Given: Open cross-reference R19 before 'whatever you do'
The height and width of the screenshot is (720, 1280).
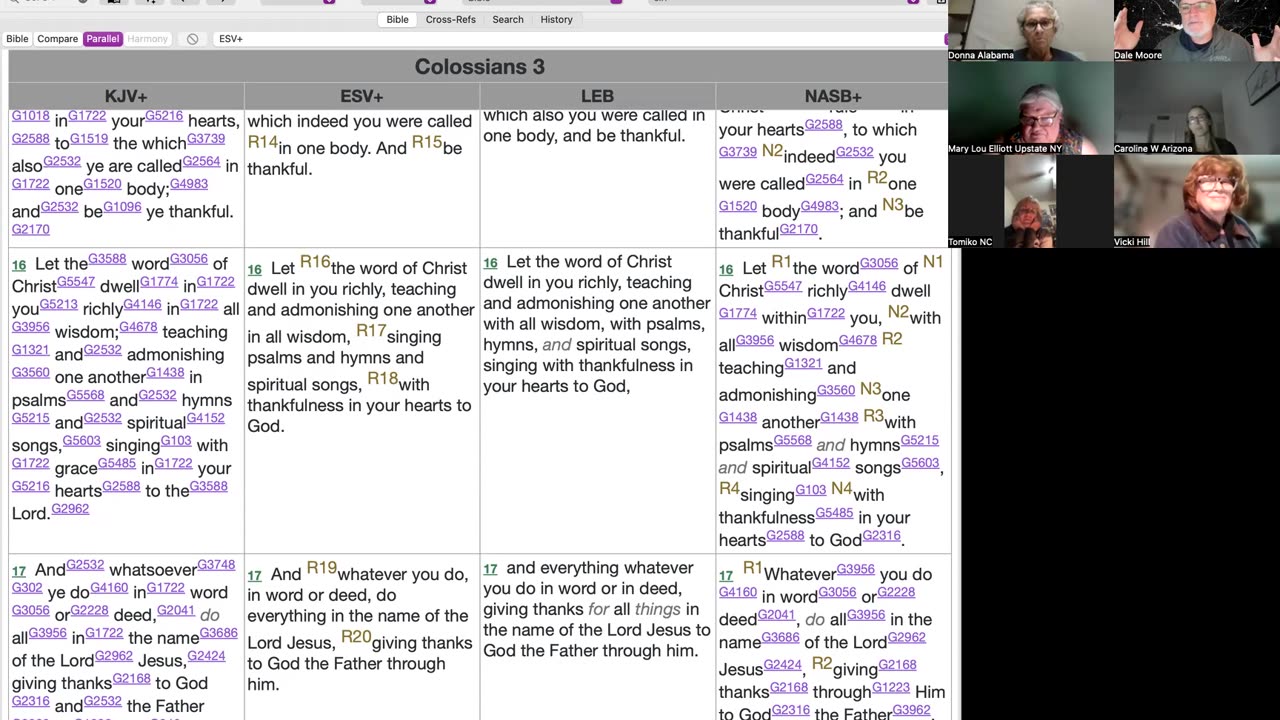Looking at the screenshot, I should tap(321, 568).
